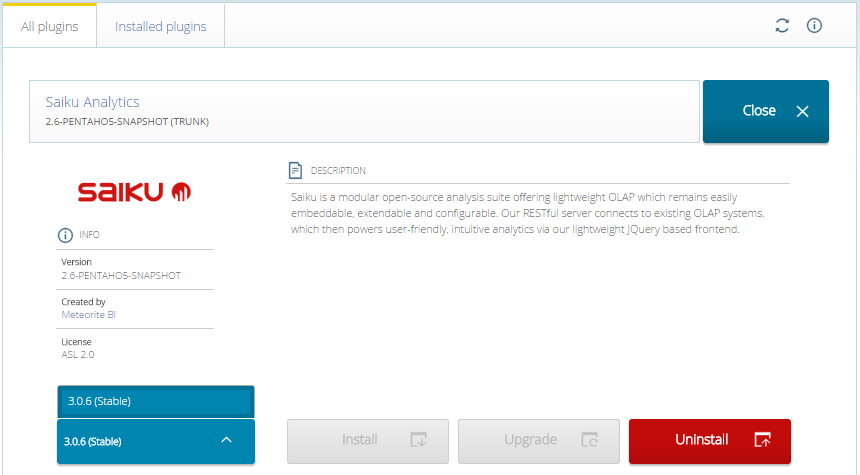Click the red Uninstall button
Viewport: 860px width, 475px height.
(710, 441)
